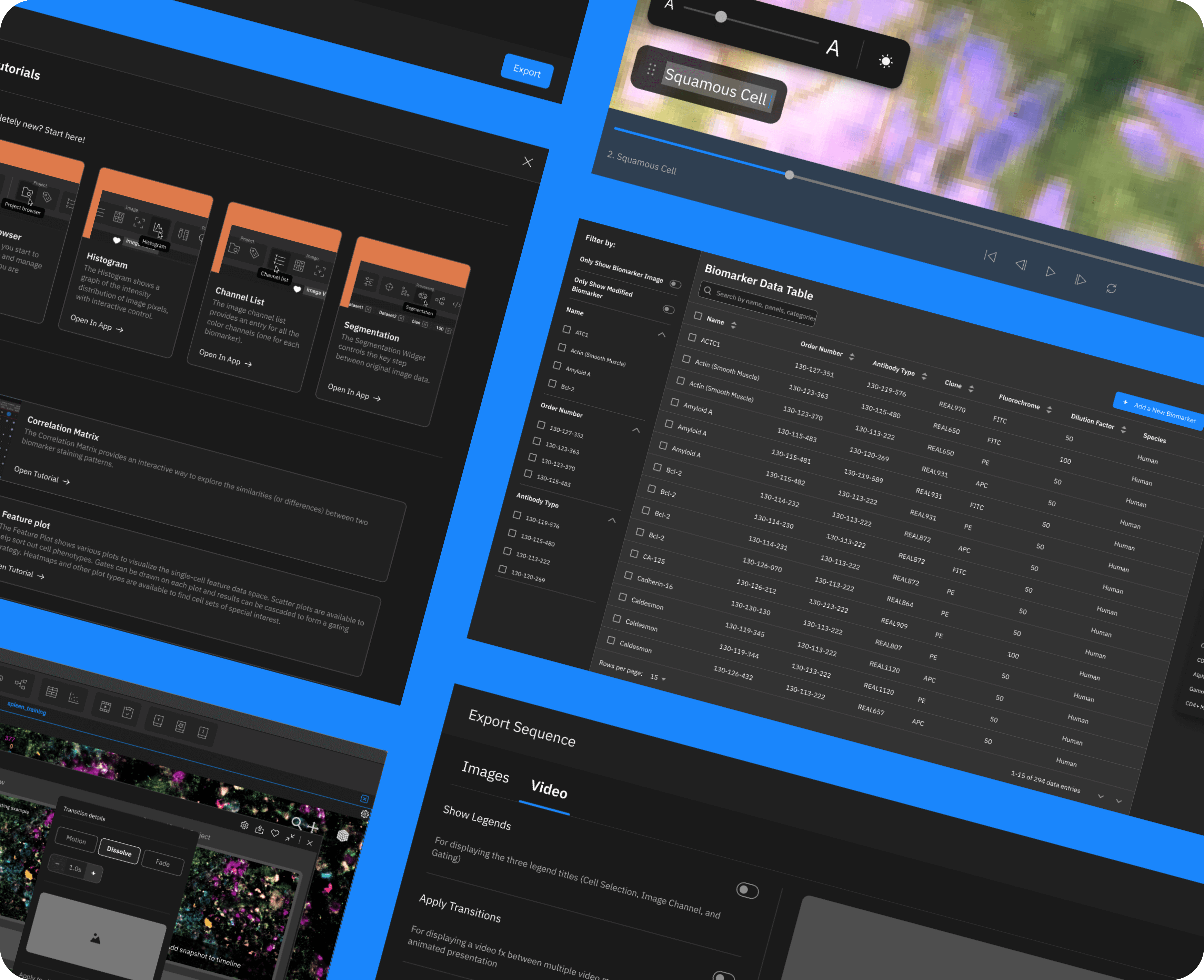Sort table by Name column
This screenshot has height=980, width=1204.
point(733,325)
